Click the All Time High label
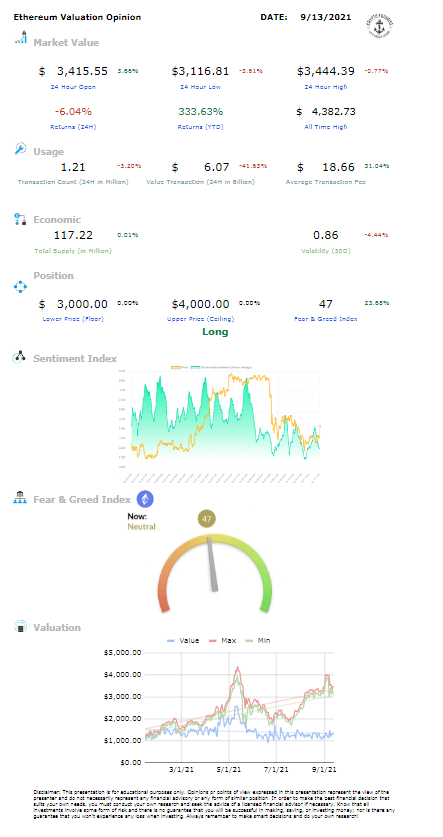This screenshot has width=443, height=837. pos(325,127)
